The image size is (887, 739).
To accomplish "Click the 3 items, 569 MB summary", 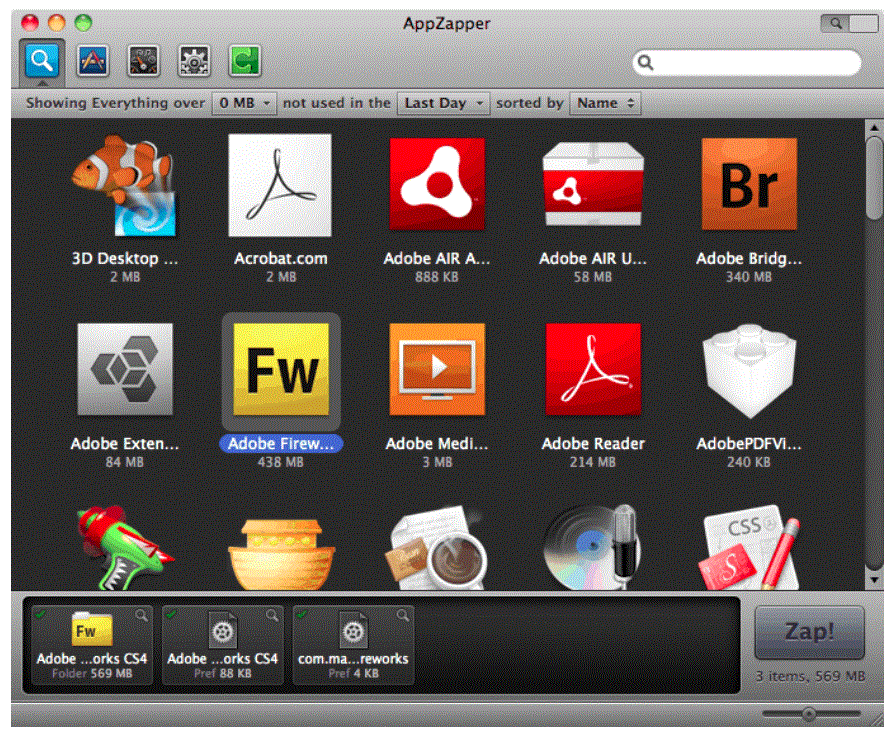I will point(810,676).
